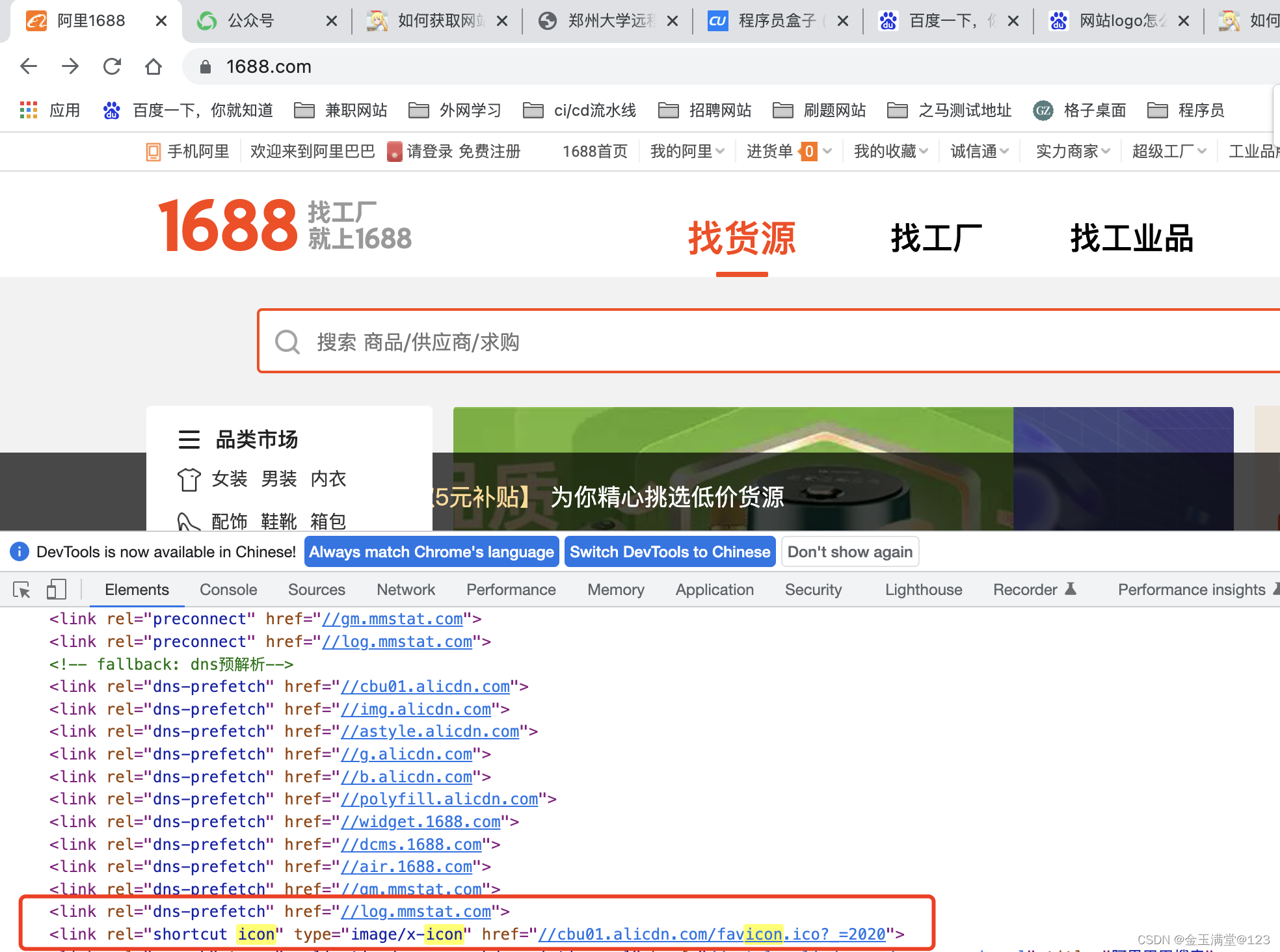
Task: Open the DevTools Application tab
Action: click(x=715, y=590)
